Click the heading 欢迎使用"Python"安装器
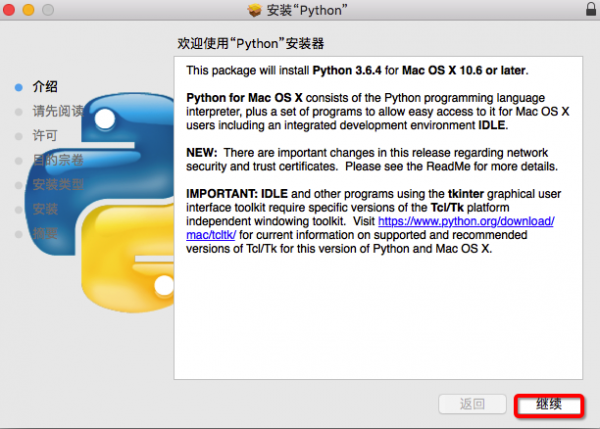Viewport: 600px width, 429px height. [251, 44]
